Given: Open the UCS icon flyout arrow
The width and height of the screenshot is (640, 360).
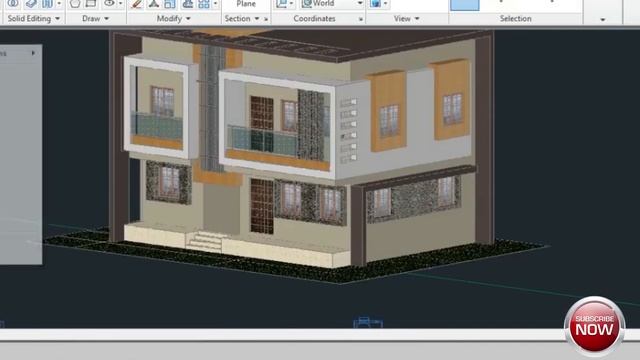Looking at the screenshot, I should (x=291, y=4).
